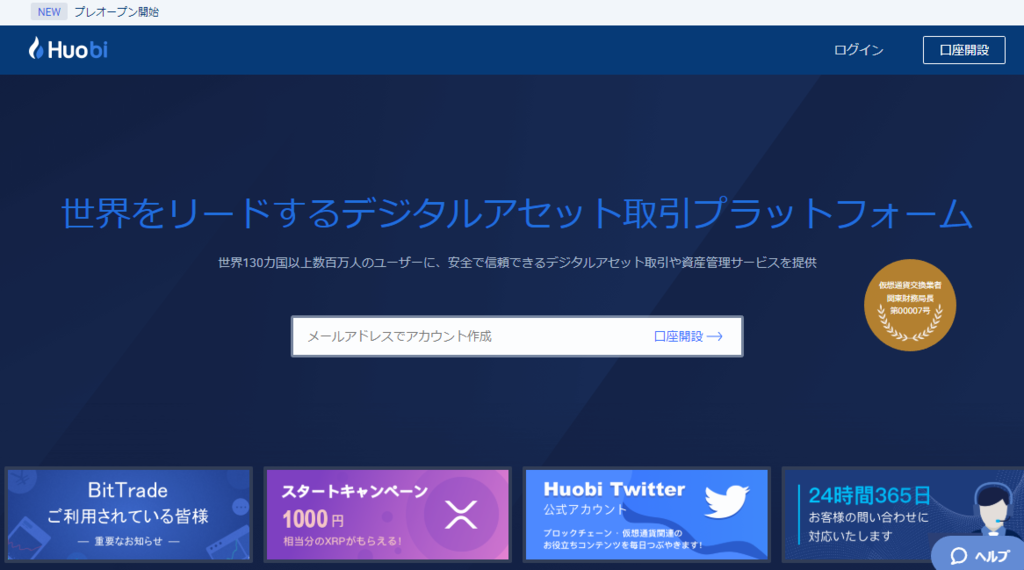Click the XRP logo in campaign banner
Screen dimensions: 1024x570
(461, 515)
